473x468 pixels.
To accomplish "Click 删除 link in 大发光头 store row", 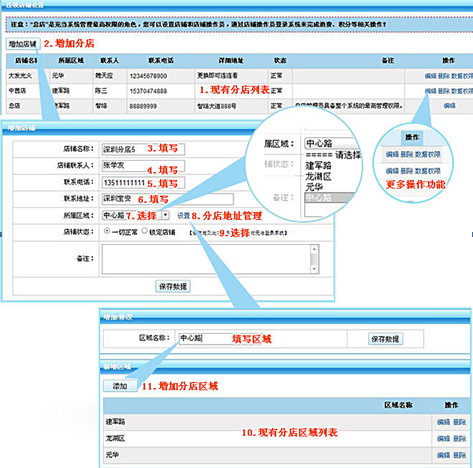I will (444, 76).
